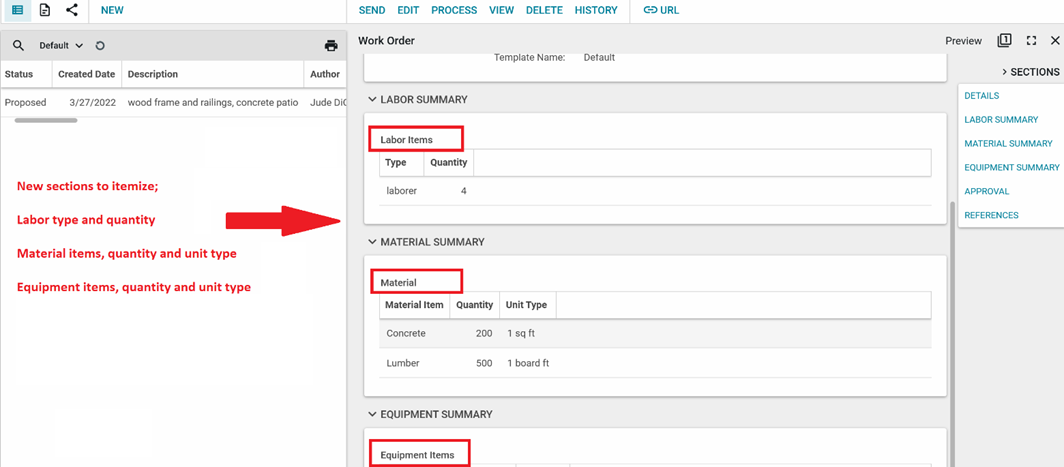
Task: Close the Work Order panel
Action: point(1055,41)
